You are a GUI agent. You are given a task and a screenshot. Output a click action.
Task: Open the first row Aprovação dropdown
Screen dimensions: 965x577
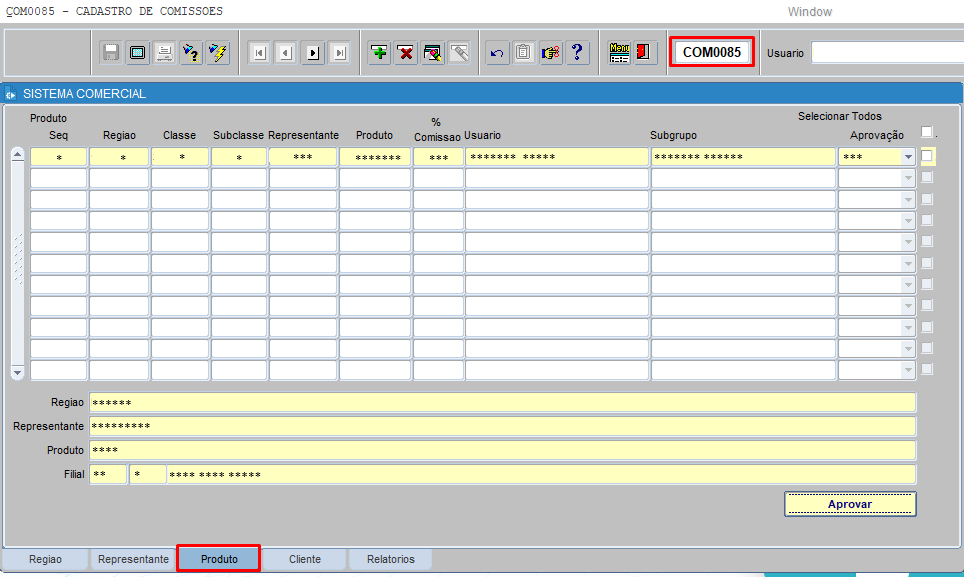(908, 157)
